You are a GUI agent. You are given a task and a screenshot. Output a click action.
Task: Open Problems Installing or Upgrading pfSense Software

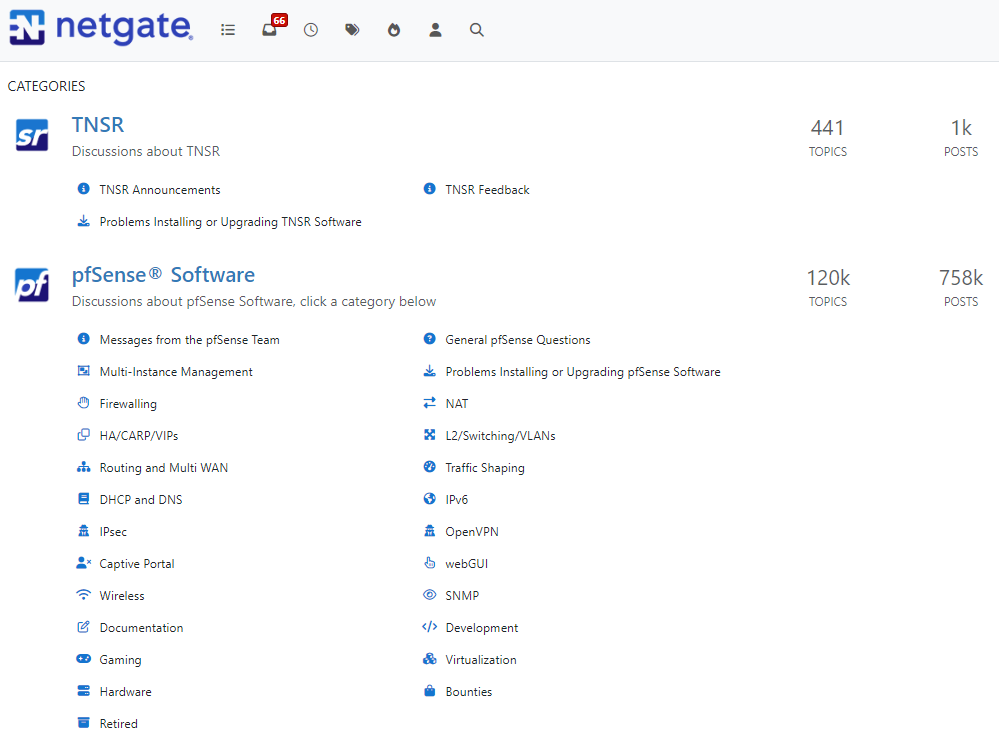(583, 372)
